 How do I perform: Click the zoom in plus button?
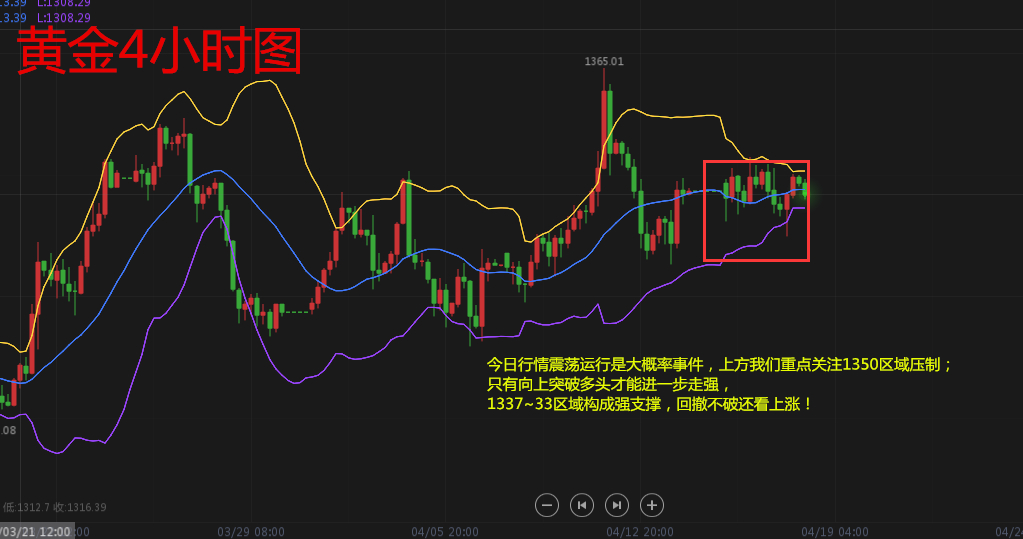click(x=652, y=505)
